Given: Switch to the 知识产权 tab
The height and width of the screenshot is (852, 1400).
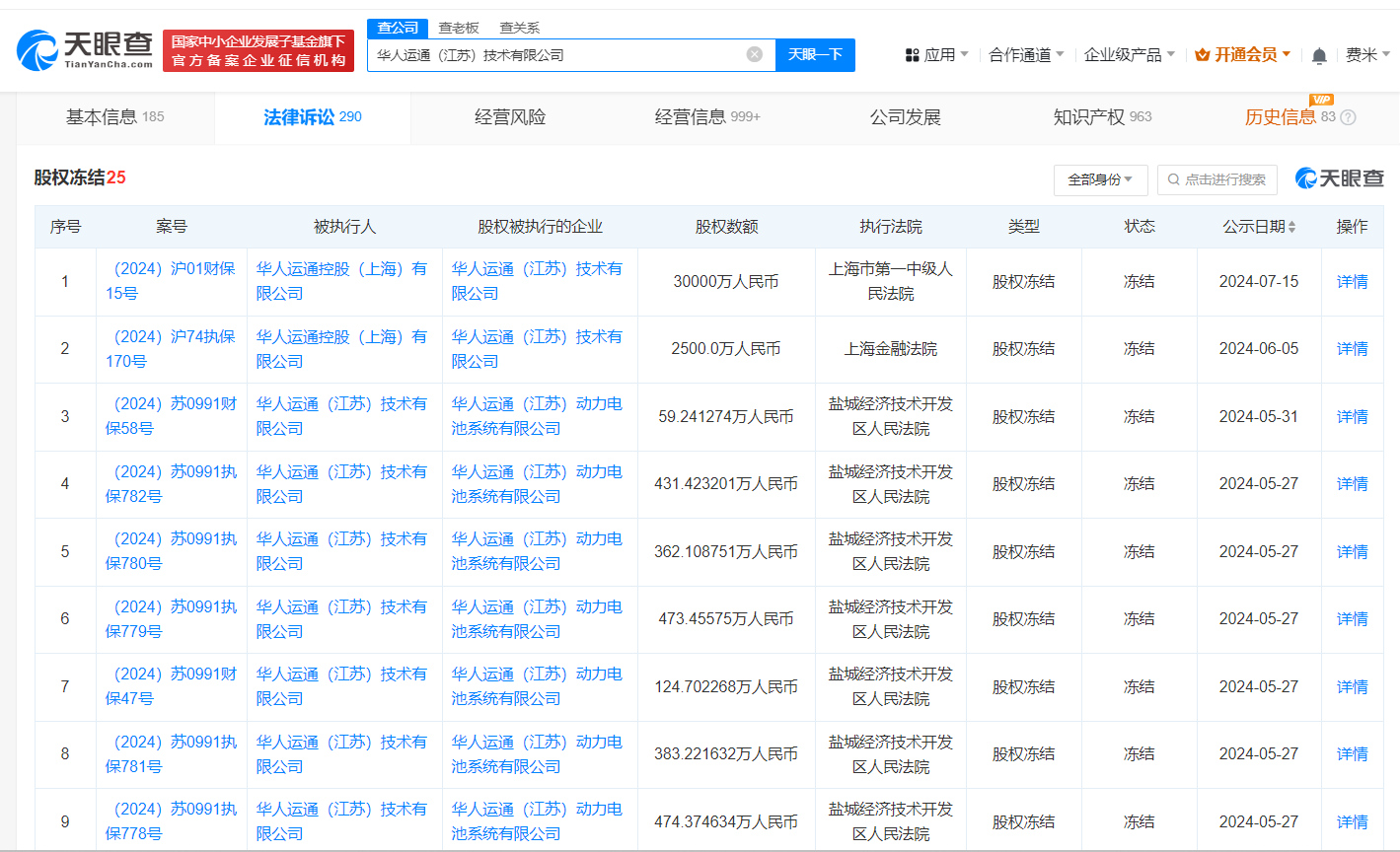Looking at the screenshot, I should 1102,117.
